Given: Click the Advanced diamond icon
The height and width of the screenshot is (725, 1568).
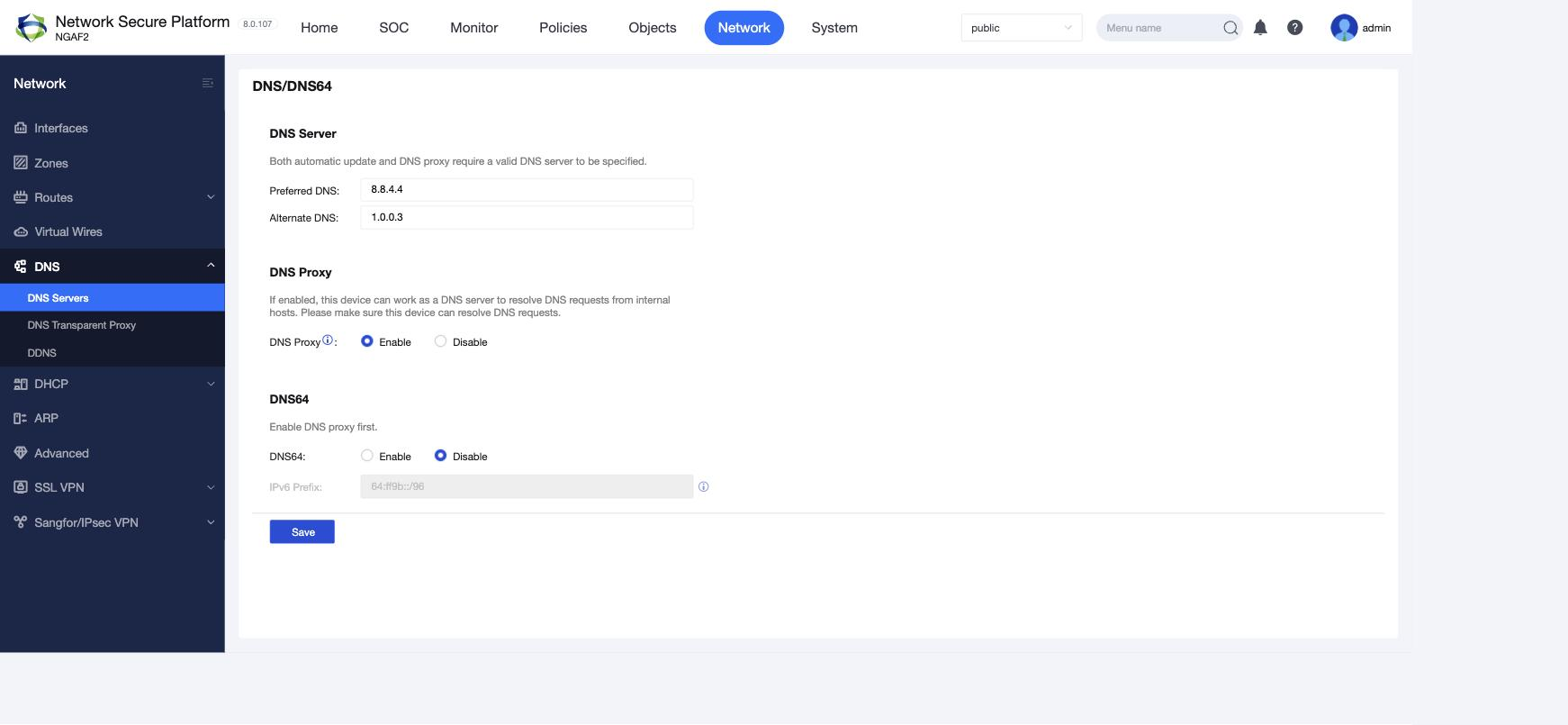Looking at the screenshot, I should point(21,453).
